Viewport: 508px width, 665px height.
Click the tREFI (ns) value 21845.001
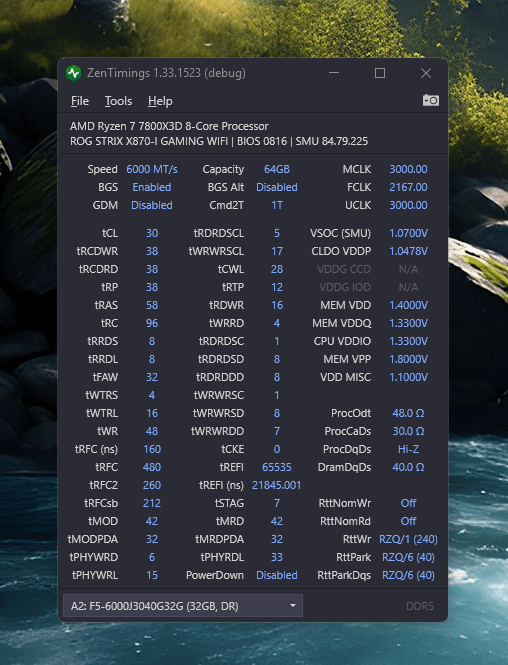pyautogui.click(x=276, y=485)
